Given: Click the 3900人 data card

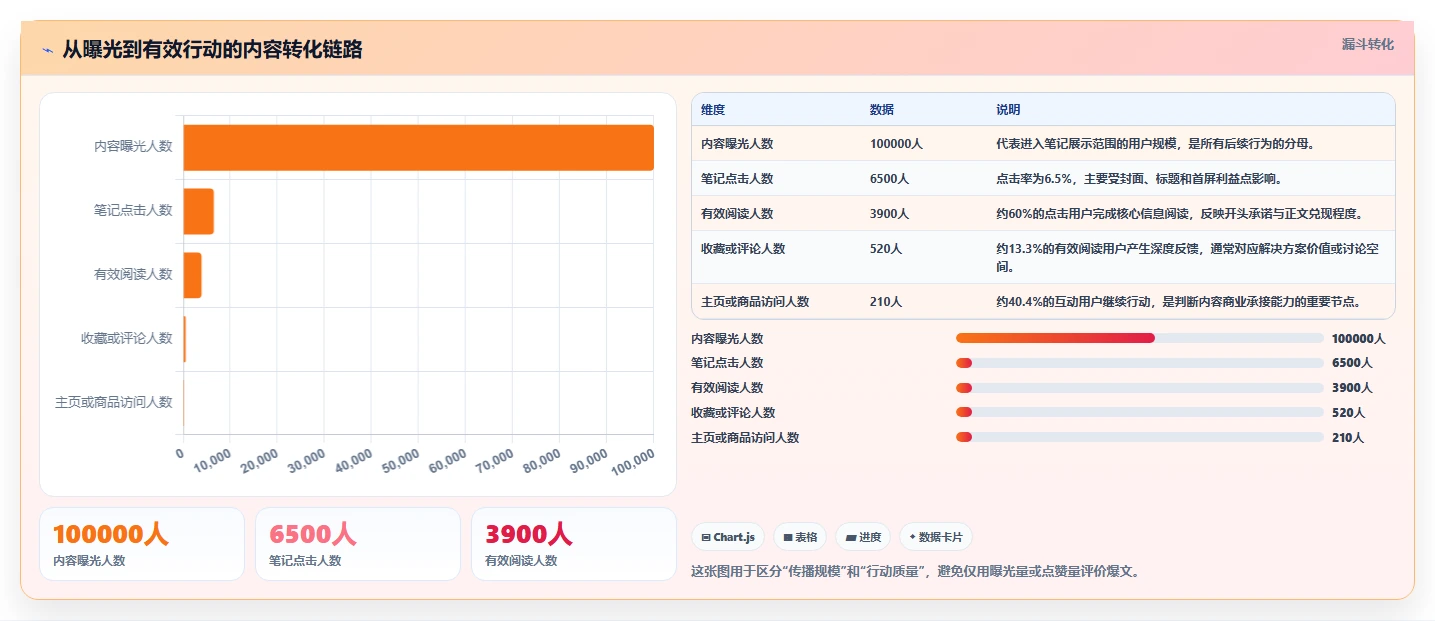Looking at the screenshot, I should tap(574, 544).
